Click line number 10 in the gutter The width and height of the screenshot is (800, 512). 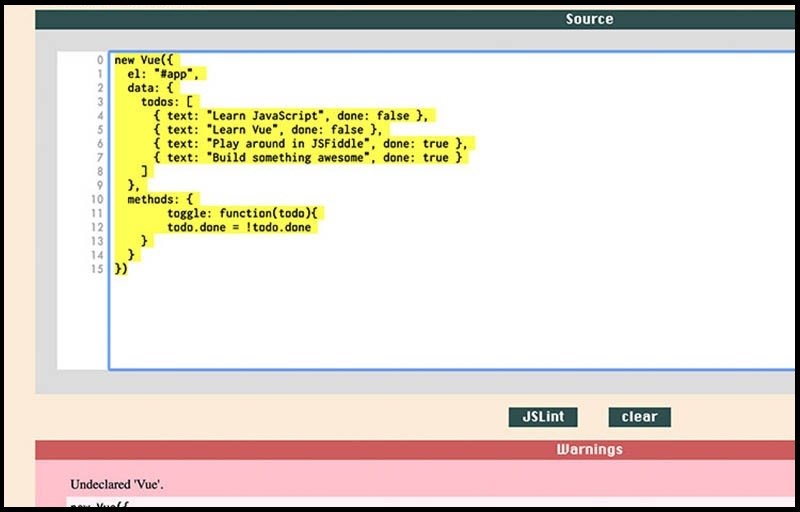click(x=97, y=199)
